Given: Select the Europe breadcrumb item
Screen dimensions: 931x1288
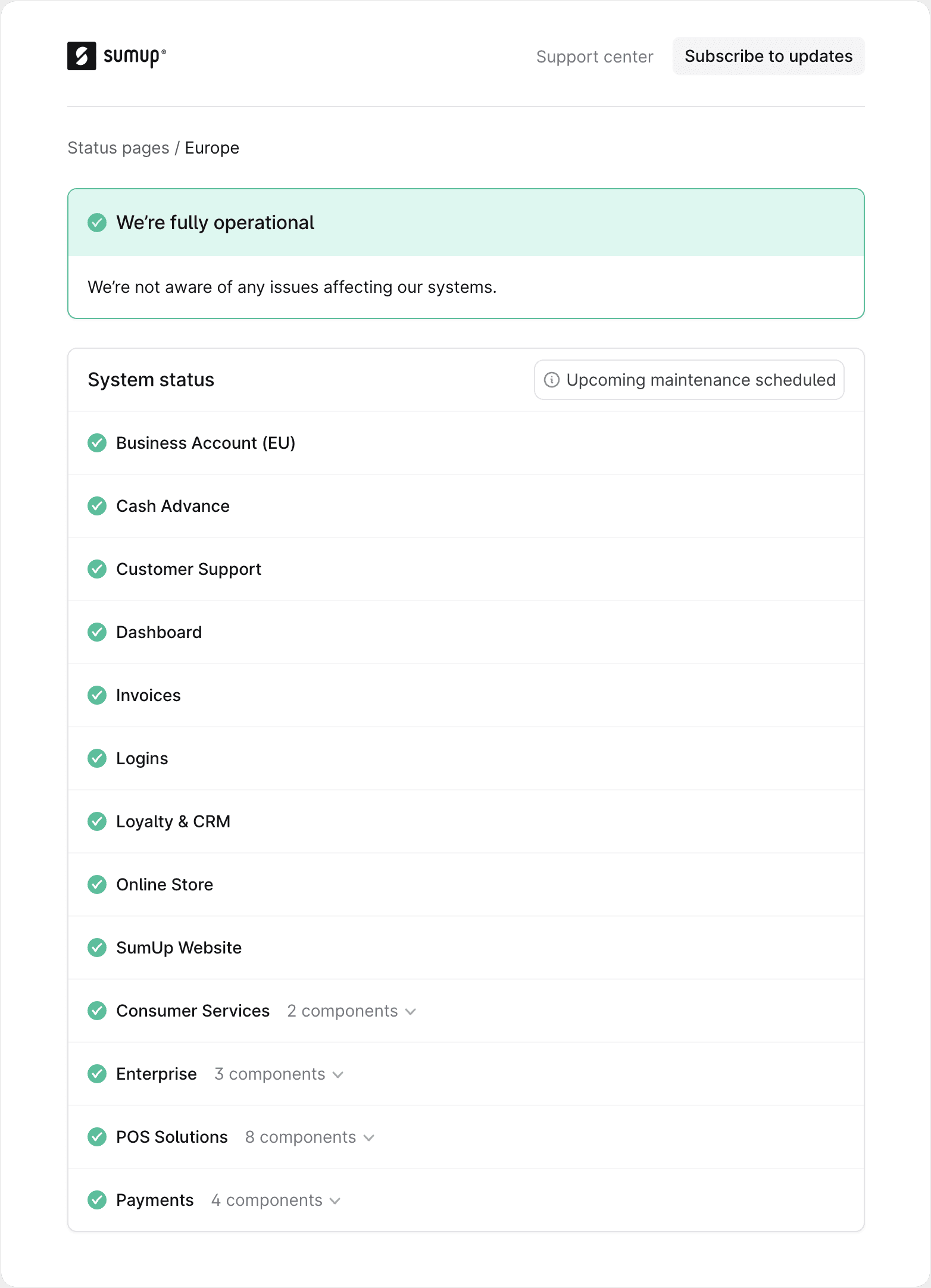Looking at the screenshot, I should pos(212,148).
